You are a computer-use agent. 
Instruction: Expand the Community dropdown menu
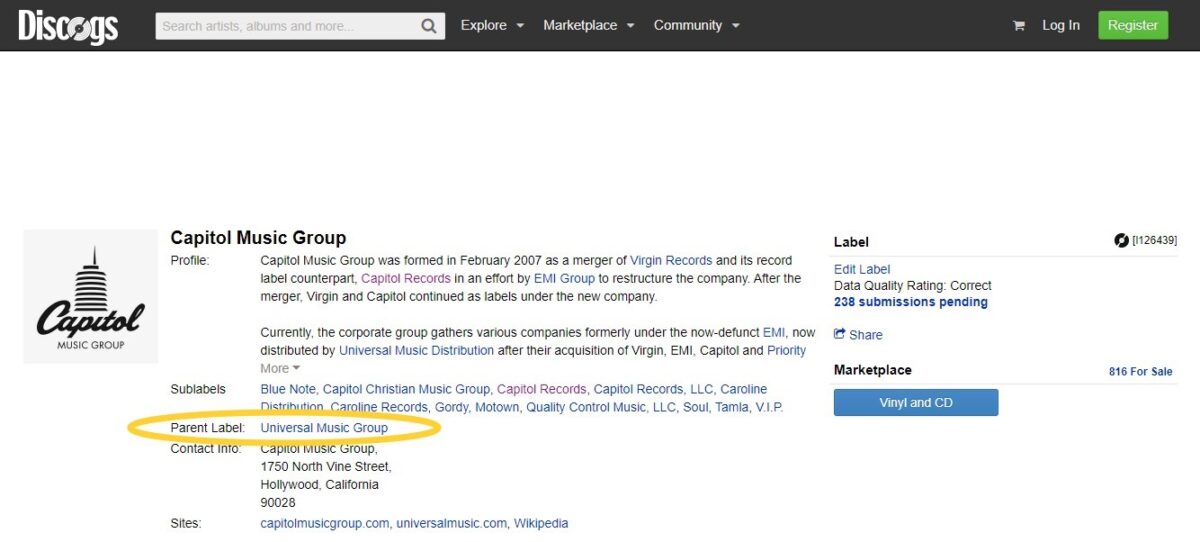click(697, 25)
